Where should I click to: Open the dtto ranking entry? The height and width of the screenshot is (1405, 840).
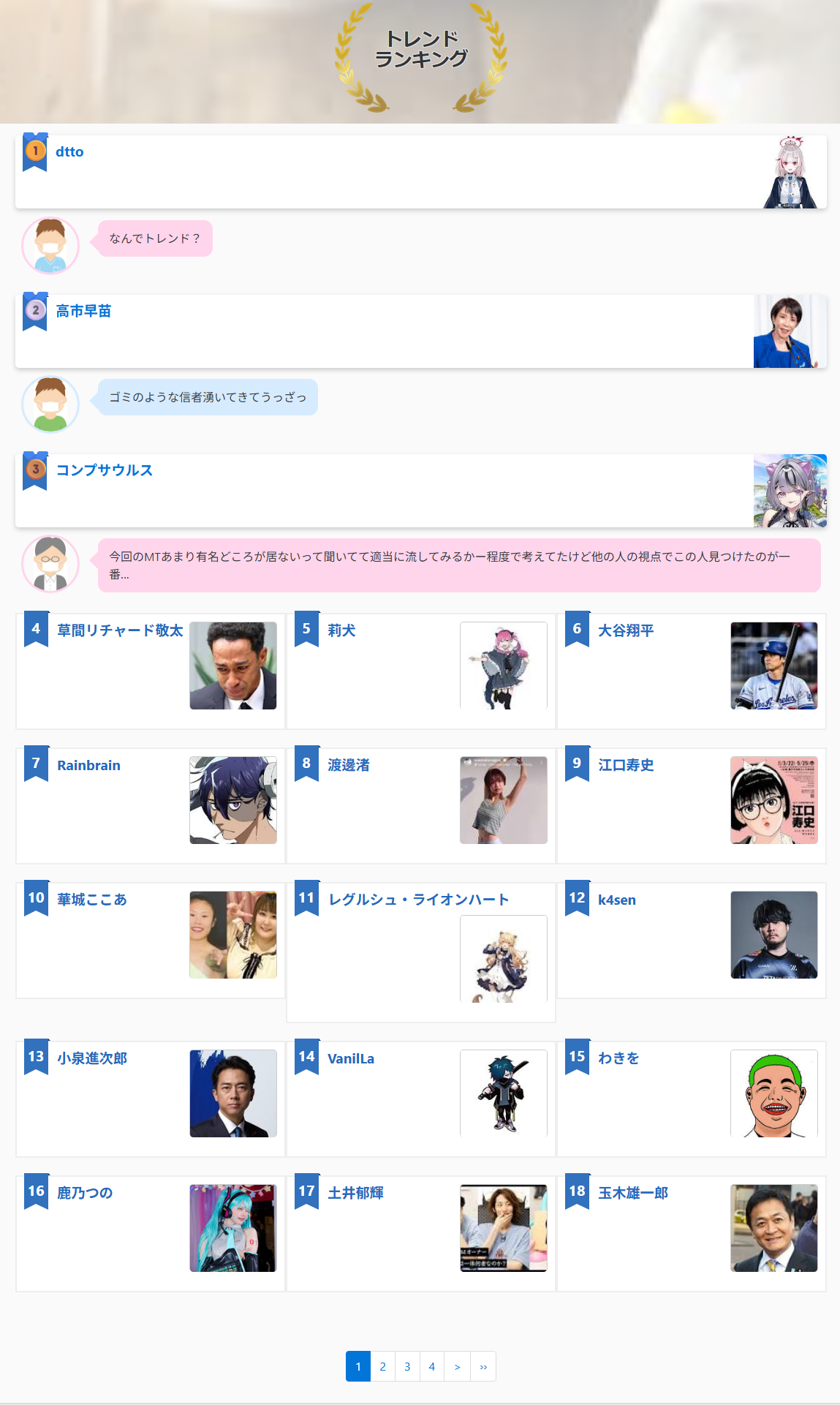pyautogui.click(x=69, y=152)
